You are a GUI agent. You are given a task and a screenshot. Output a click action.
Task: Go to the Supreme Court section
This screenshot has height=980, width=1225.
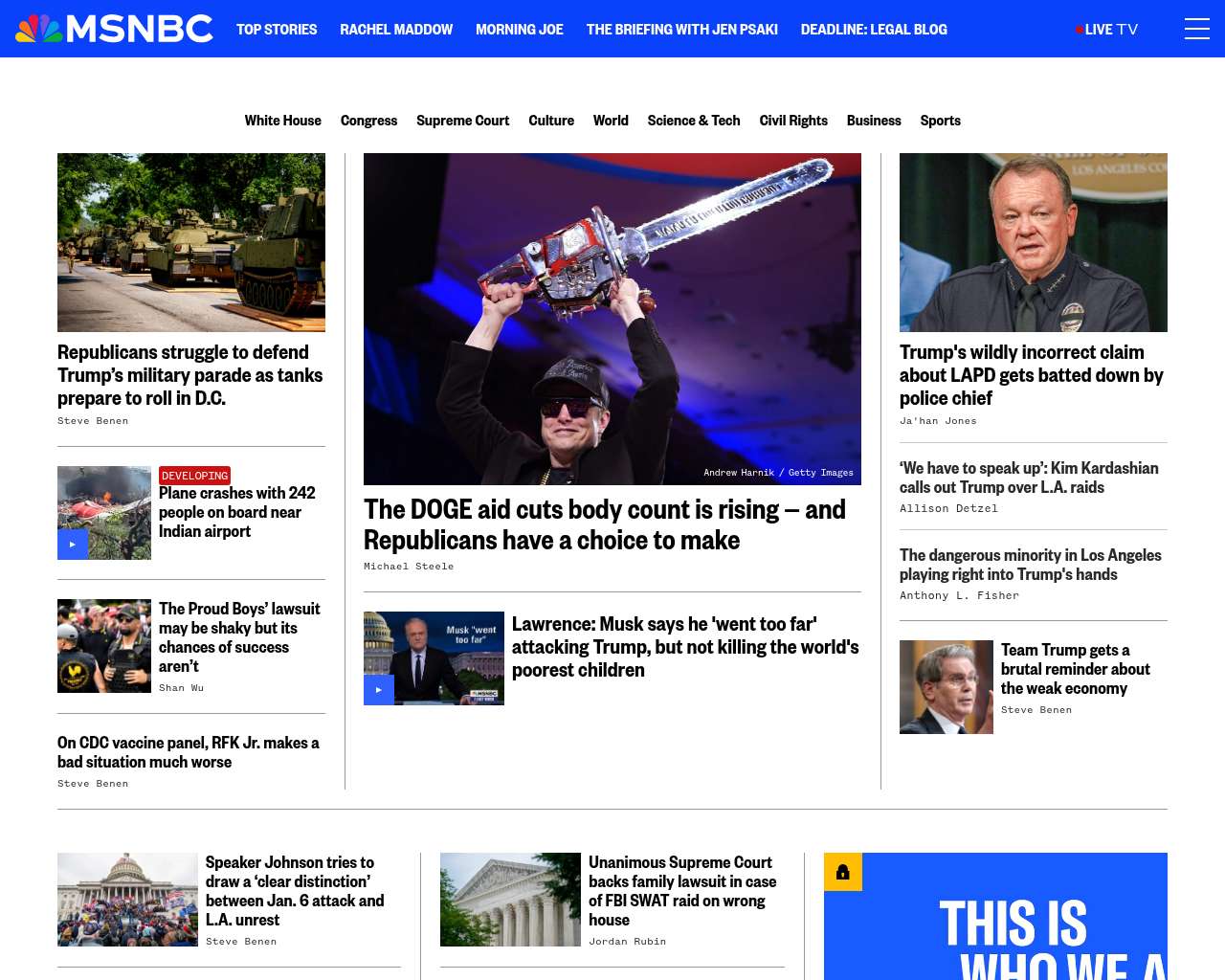coord(463,121)
